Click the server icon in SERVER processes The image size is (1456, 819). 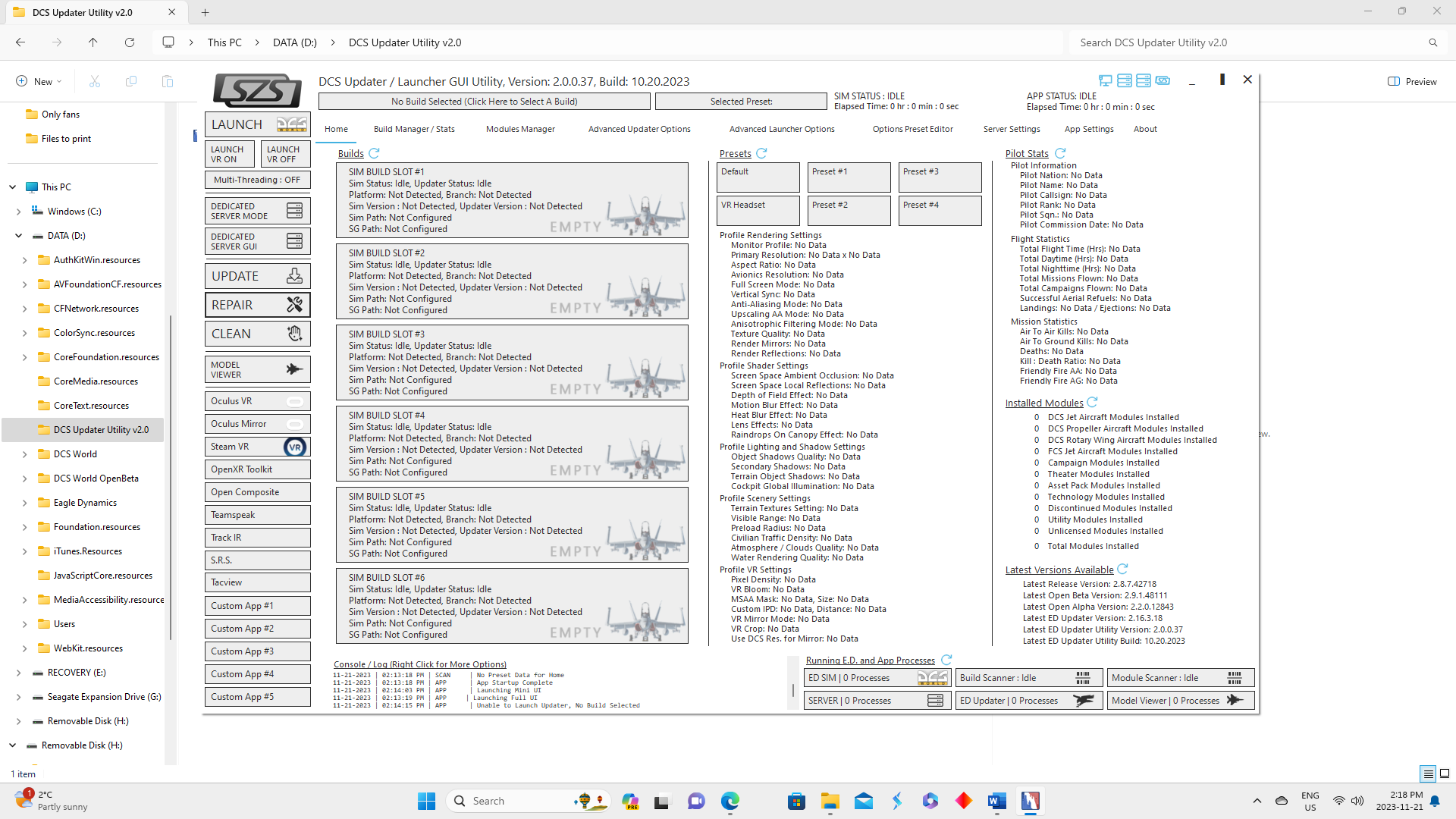click(x=935, y=701)
